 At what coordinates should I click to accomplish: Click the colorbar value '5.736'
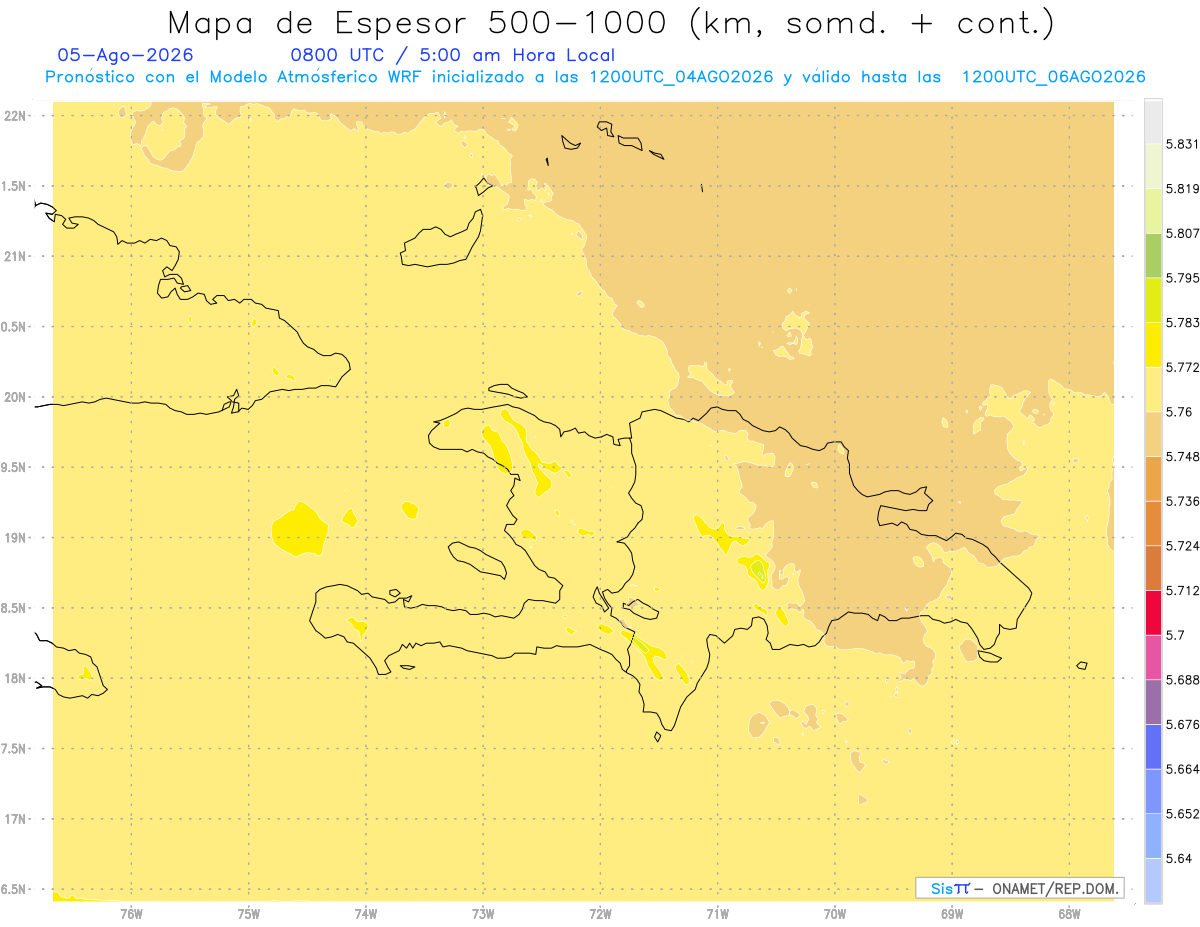pyautogui.click(x=1183, y=501)
